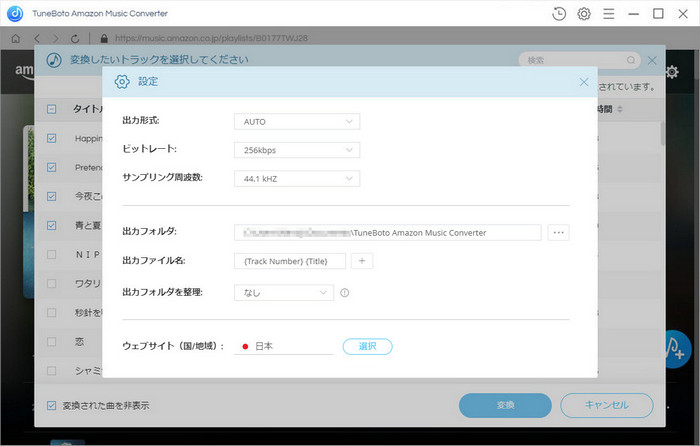Browse output folder with ellipsis button
This screenshot has width=700, height=446.
coord(558,233)
